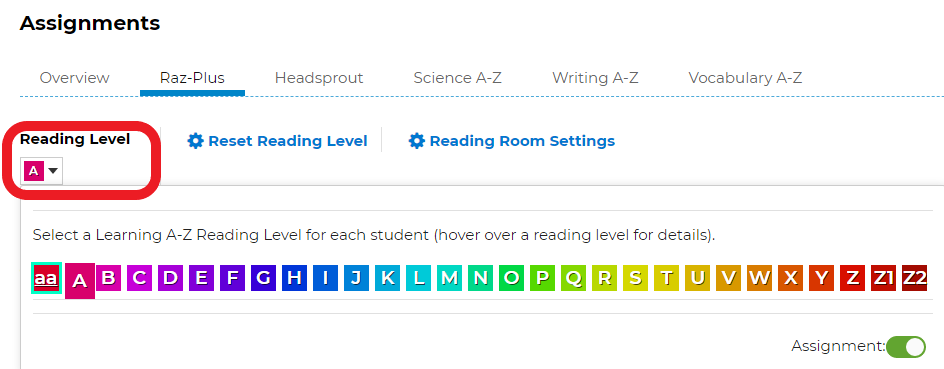Image resolution: width=944 pixels, height=369 pixels.
Task: Click the gear icon beside Reset Reading Level
Action: point(196,141)
